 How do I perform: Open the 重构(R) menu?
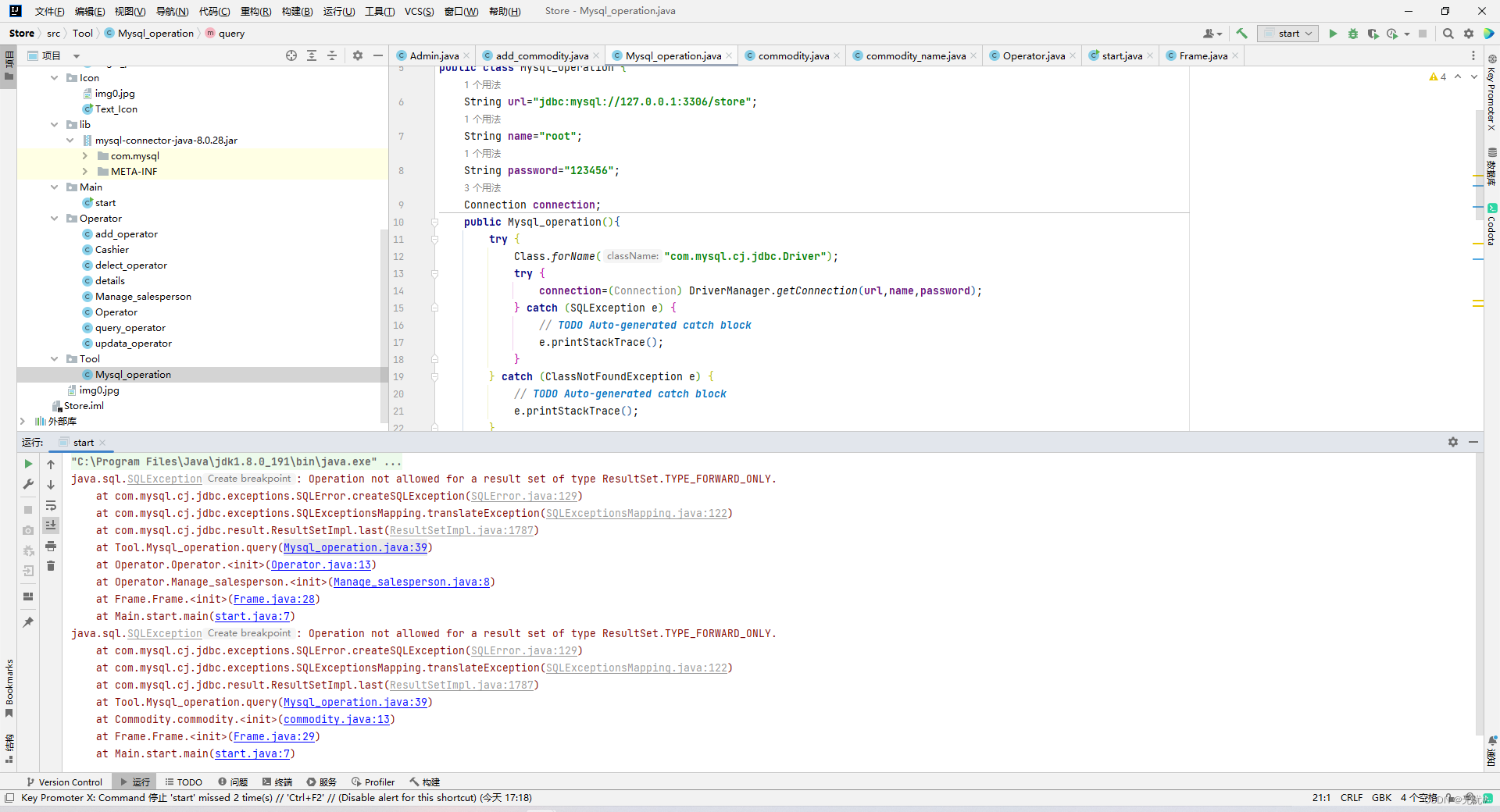pyautogui.click(x=255, y=11)
